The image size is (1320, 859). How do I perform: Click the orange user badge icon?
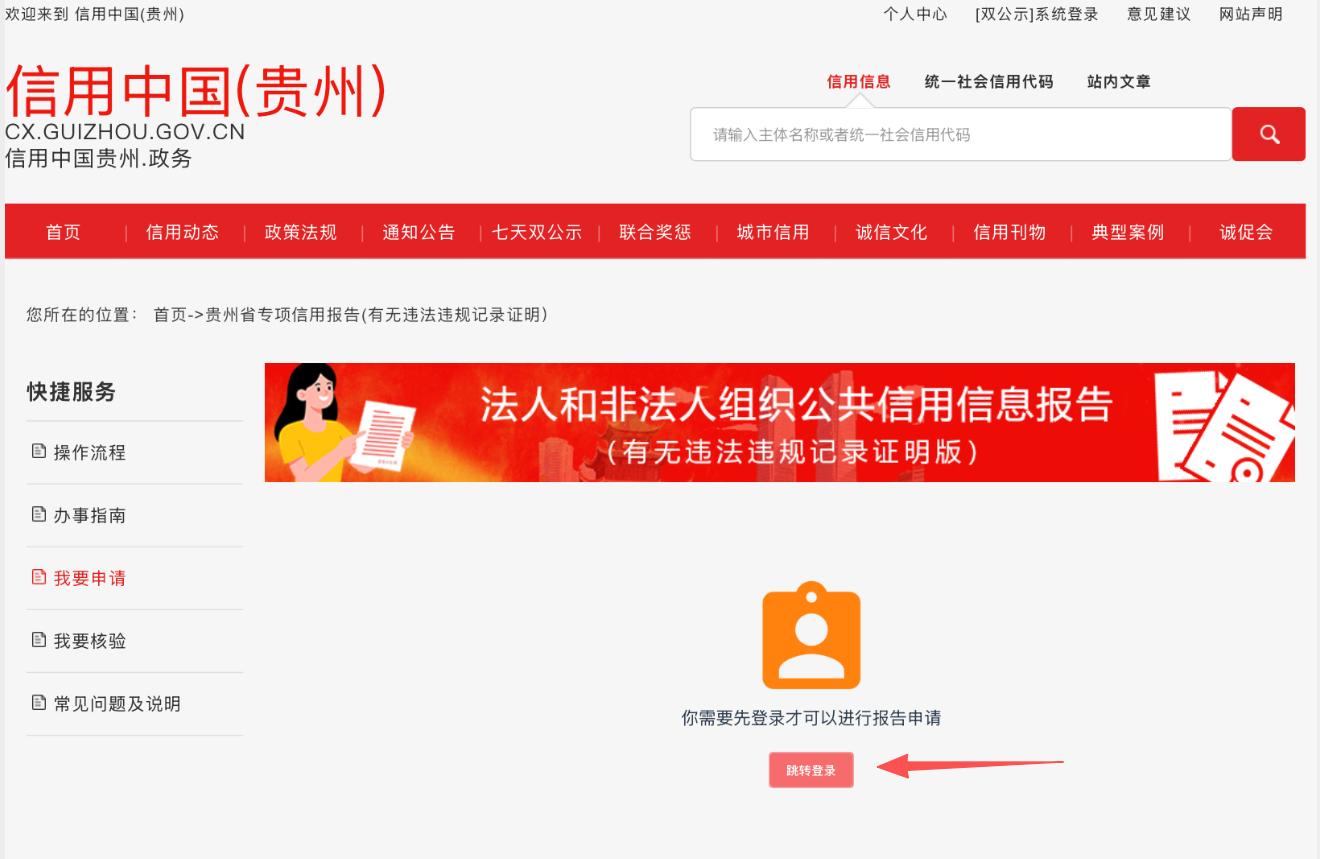click(x=811, y=635)
